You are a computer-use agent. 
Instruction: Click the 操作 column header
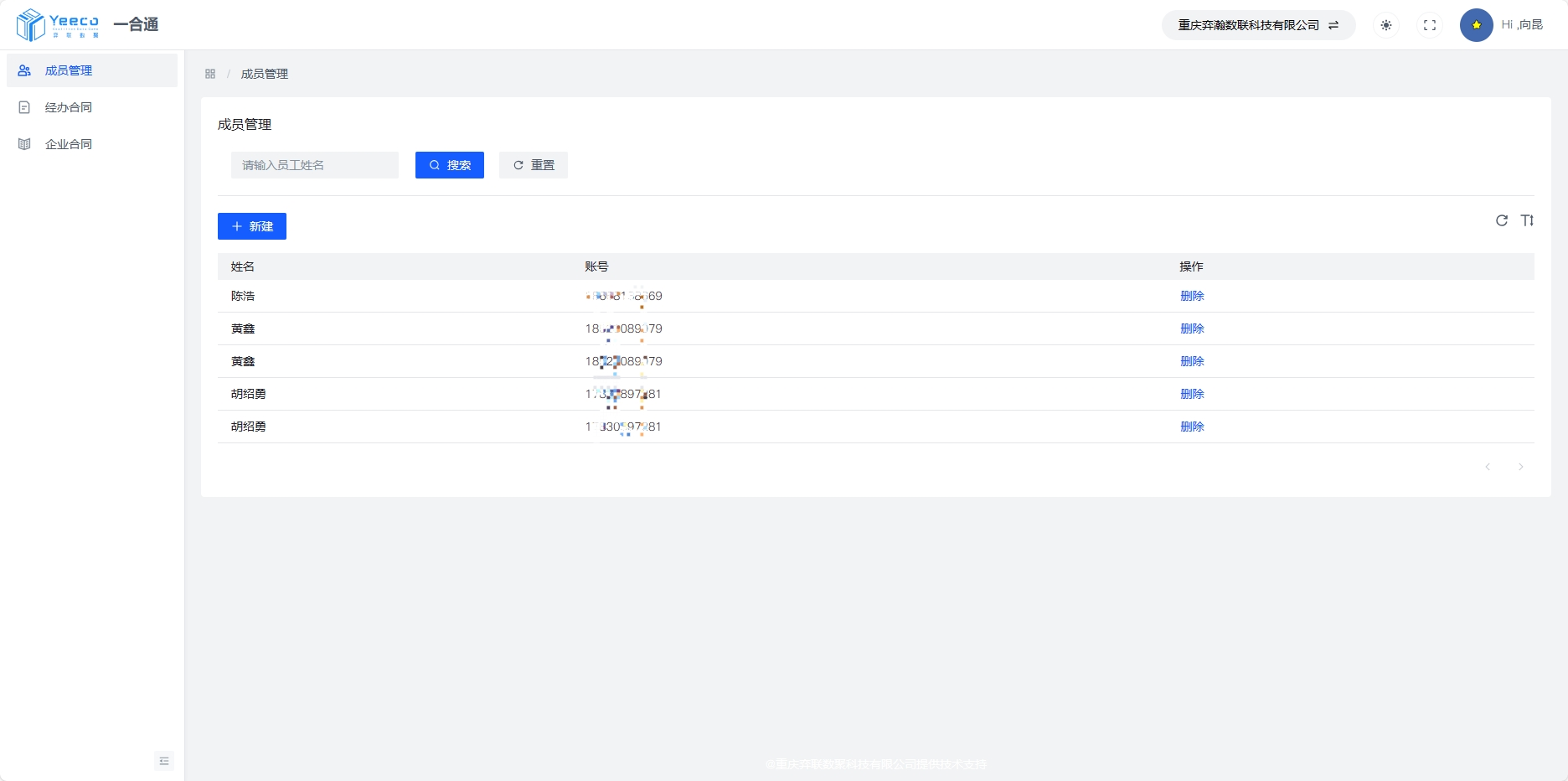pyautogui.click(x=1191, y=266)
